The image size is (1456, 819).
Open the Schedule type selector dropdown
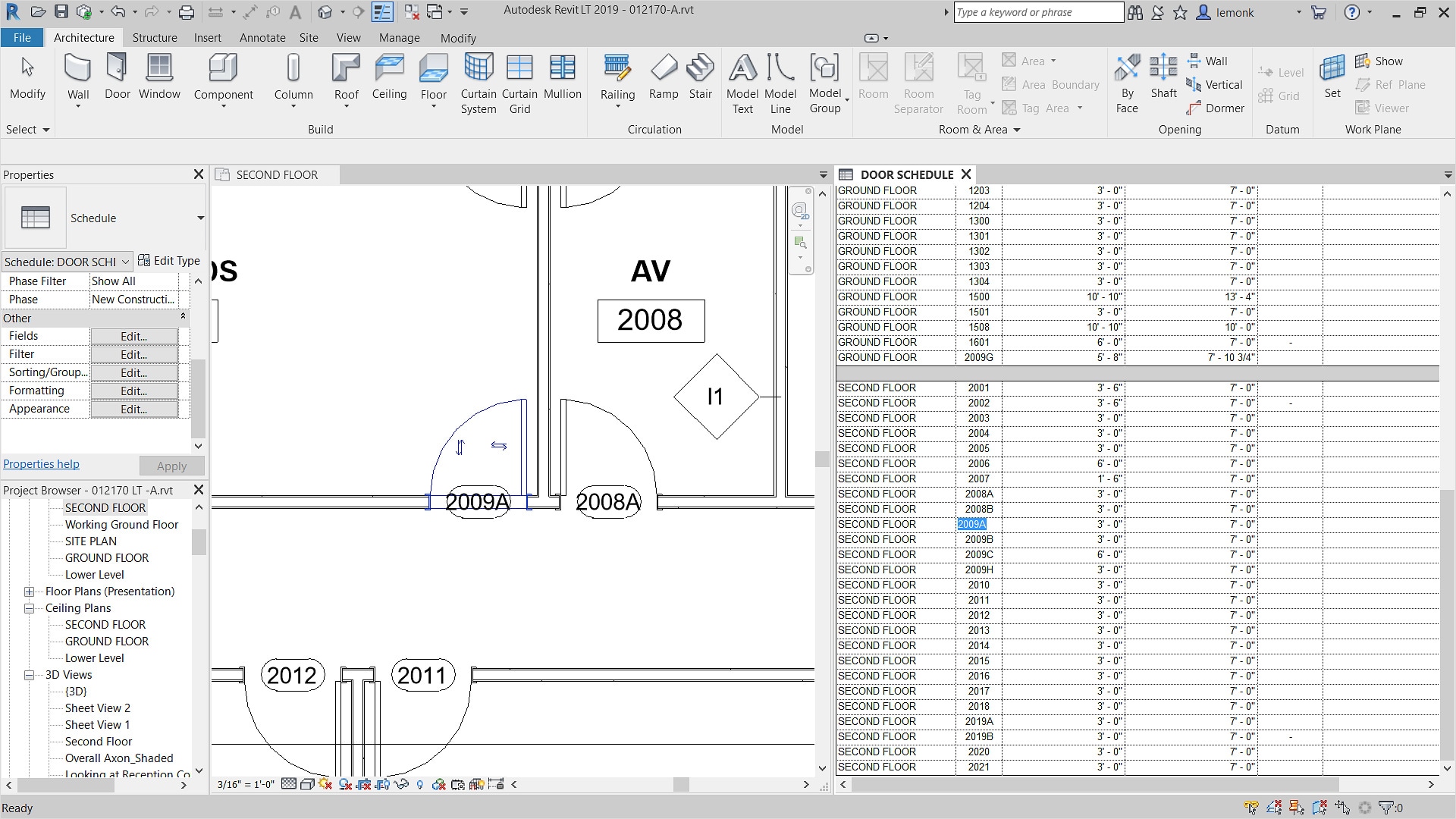[x=200, y=218]
